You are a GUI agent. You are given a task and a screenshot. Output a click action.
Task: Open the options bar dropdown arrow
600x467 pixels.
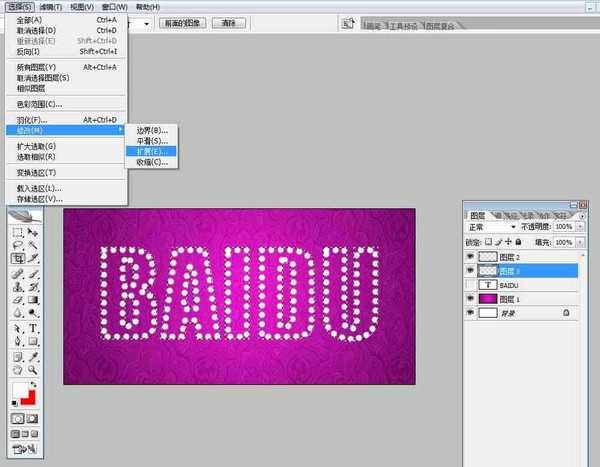[147, 24]
